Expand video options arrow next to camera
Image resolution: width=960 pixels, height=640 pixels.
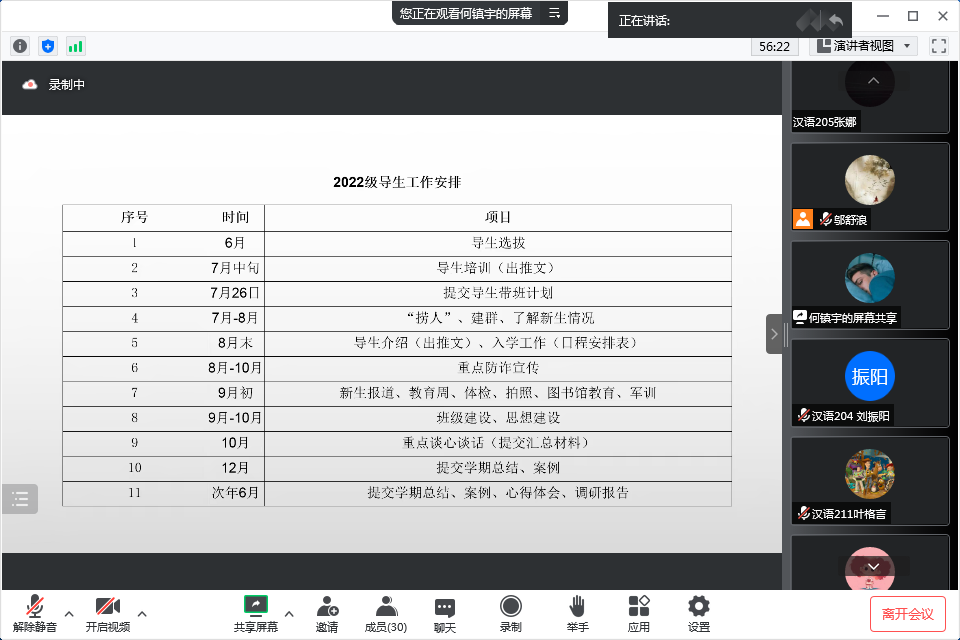tap(142, 613)
